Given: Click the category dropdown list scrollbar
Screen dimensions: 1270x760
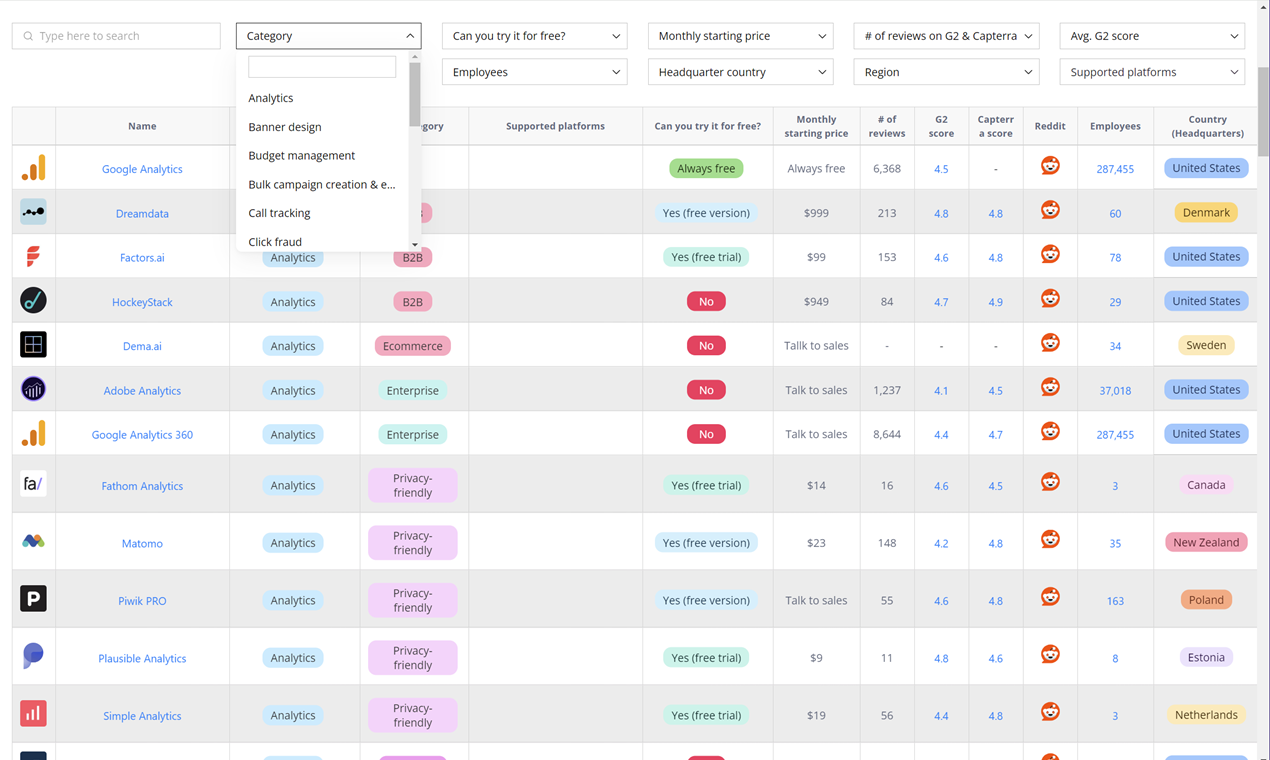Looking at the screenshot, I should (414, 95).
